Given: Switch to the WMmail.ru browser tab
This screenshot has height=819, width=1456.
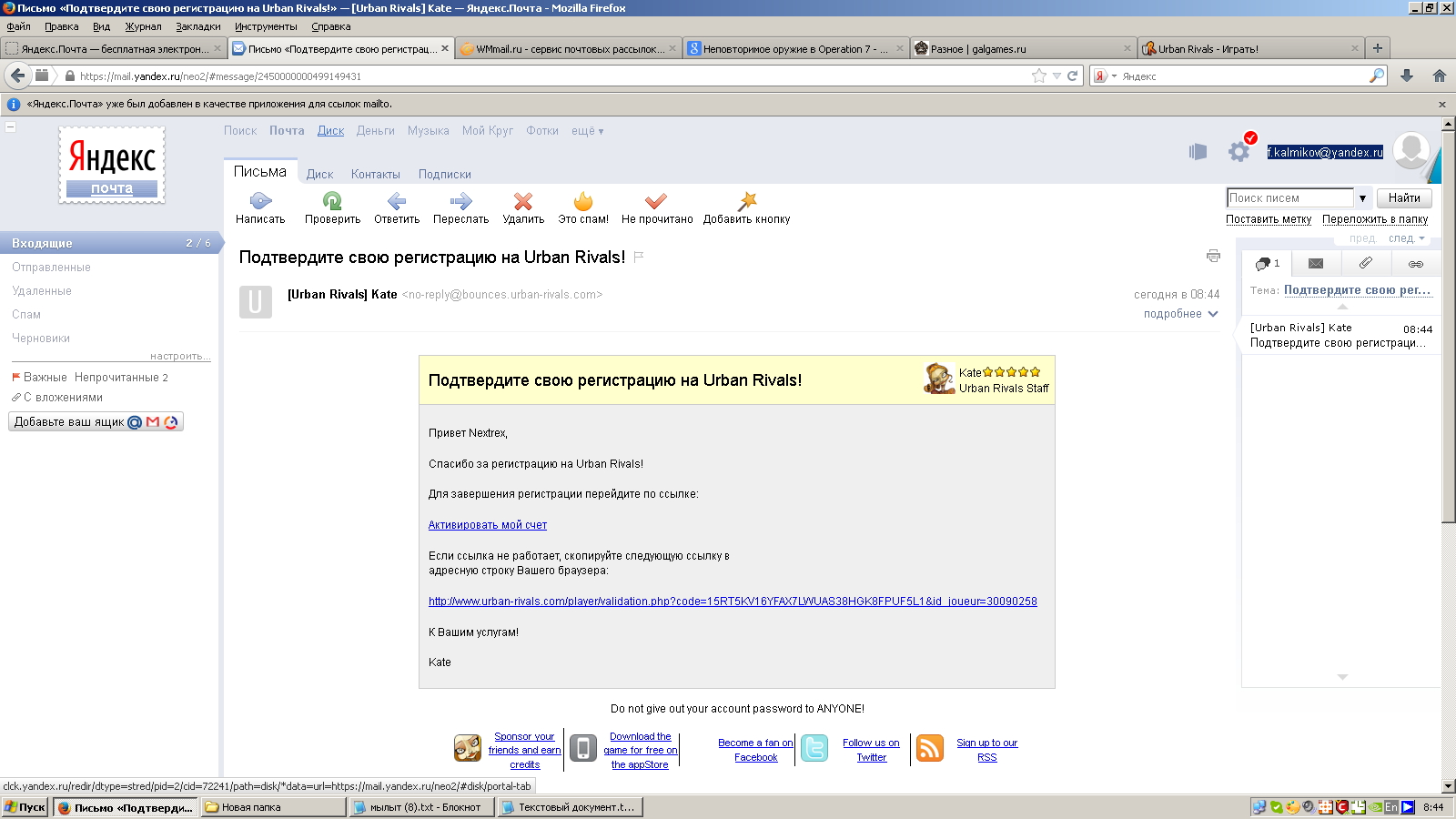Looking at the screenshot, I should pos(568,49).
